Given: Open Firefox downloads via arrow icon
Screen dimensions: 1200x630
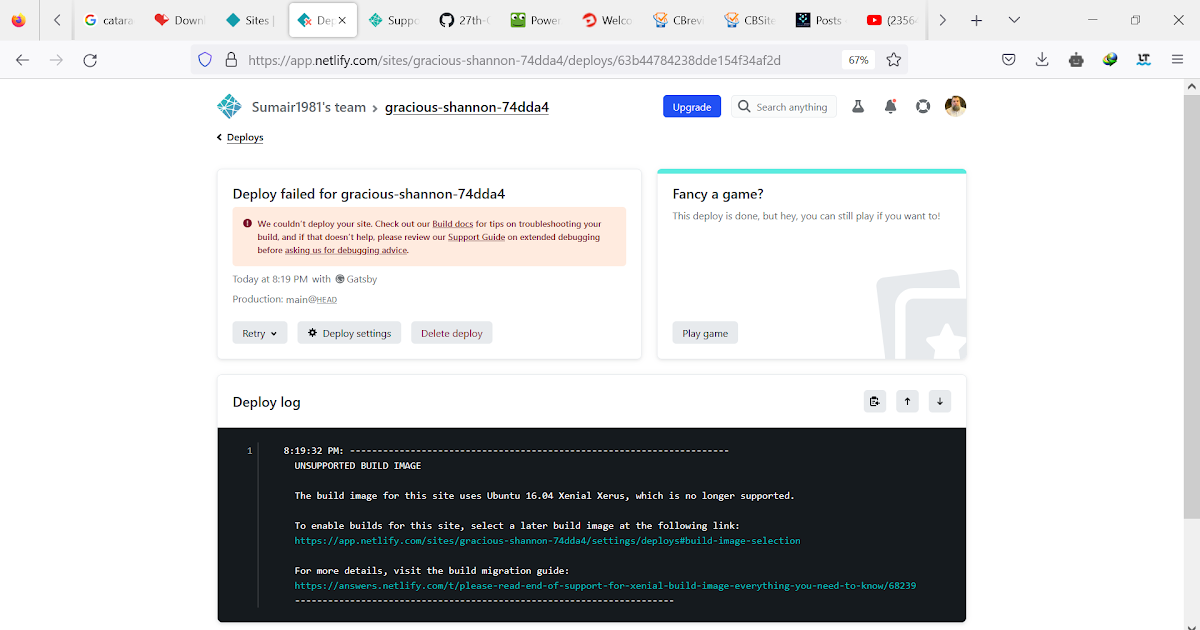Looking at the screenshot, I should click(x=1042, y=59).
